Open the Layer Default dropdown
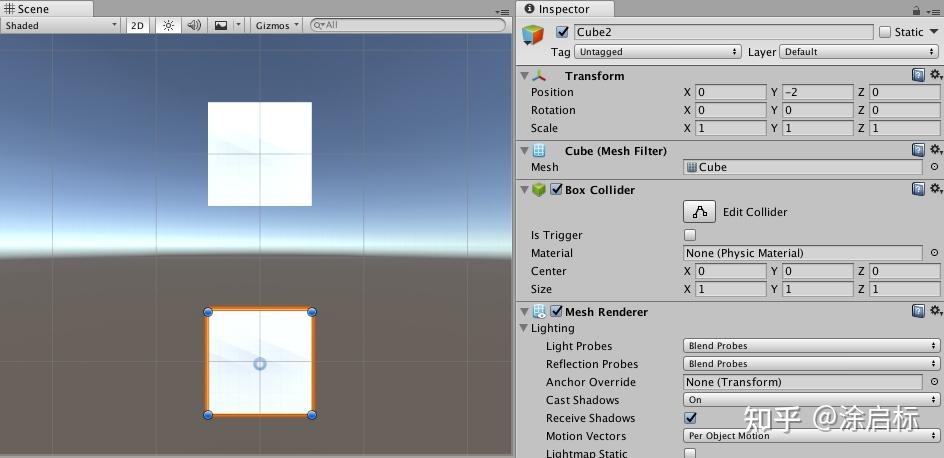944x458 pixels. 860,52
